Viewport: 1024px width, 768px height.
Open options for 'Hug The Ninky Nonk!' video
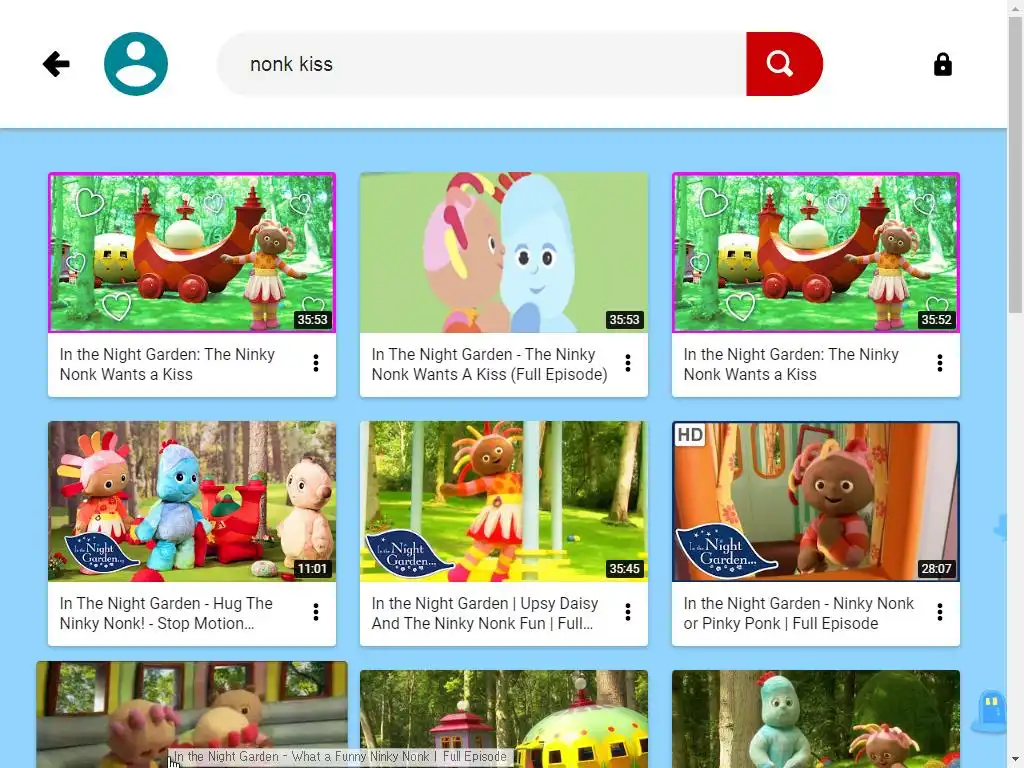316,612
